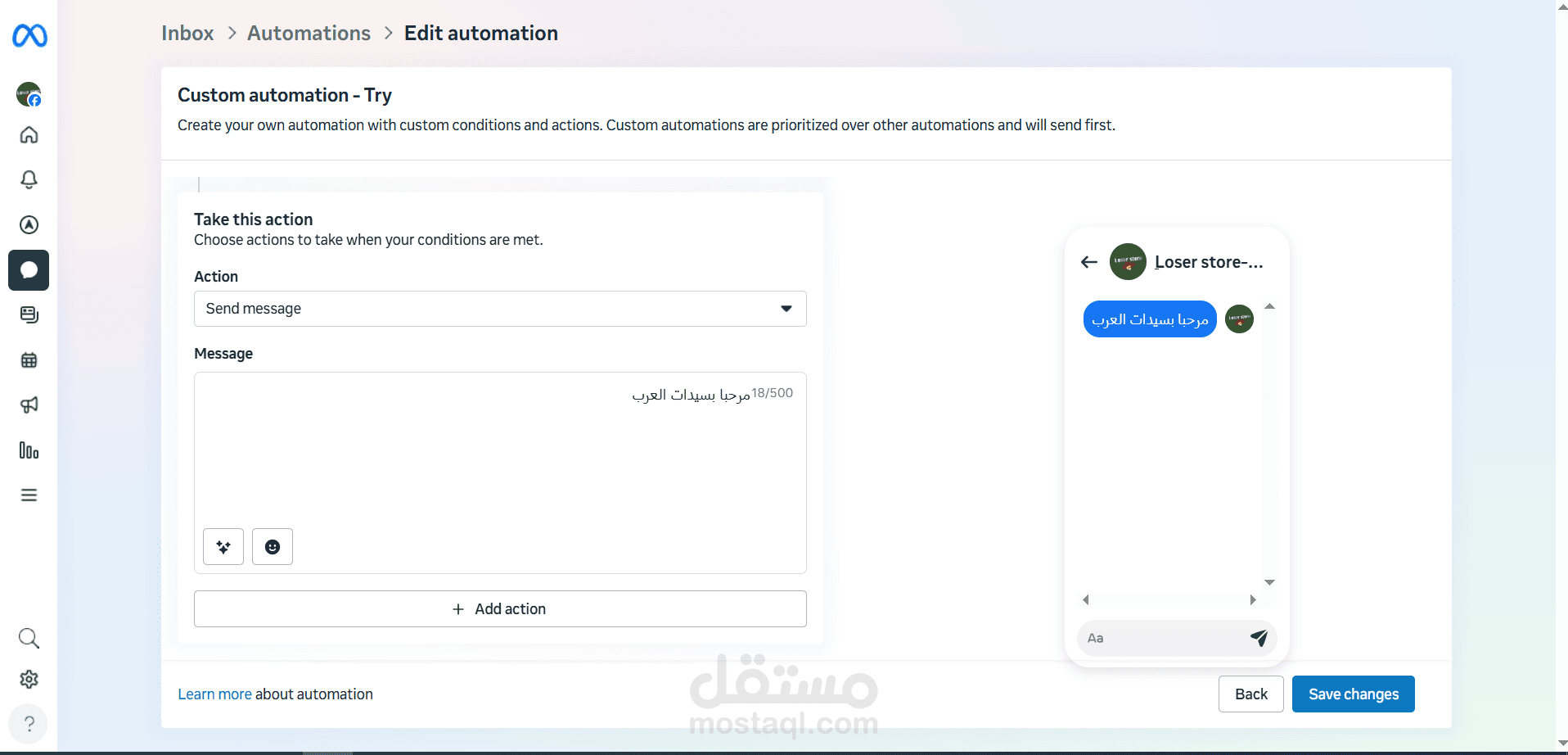Image resolution: width=1568 pixels, height=755 pixels.
Task: Click the back arrow in chat preview
Action: [1088, 262]
